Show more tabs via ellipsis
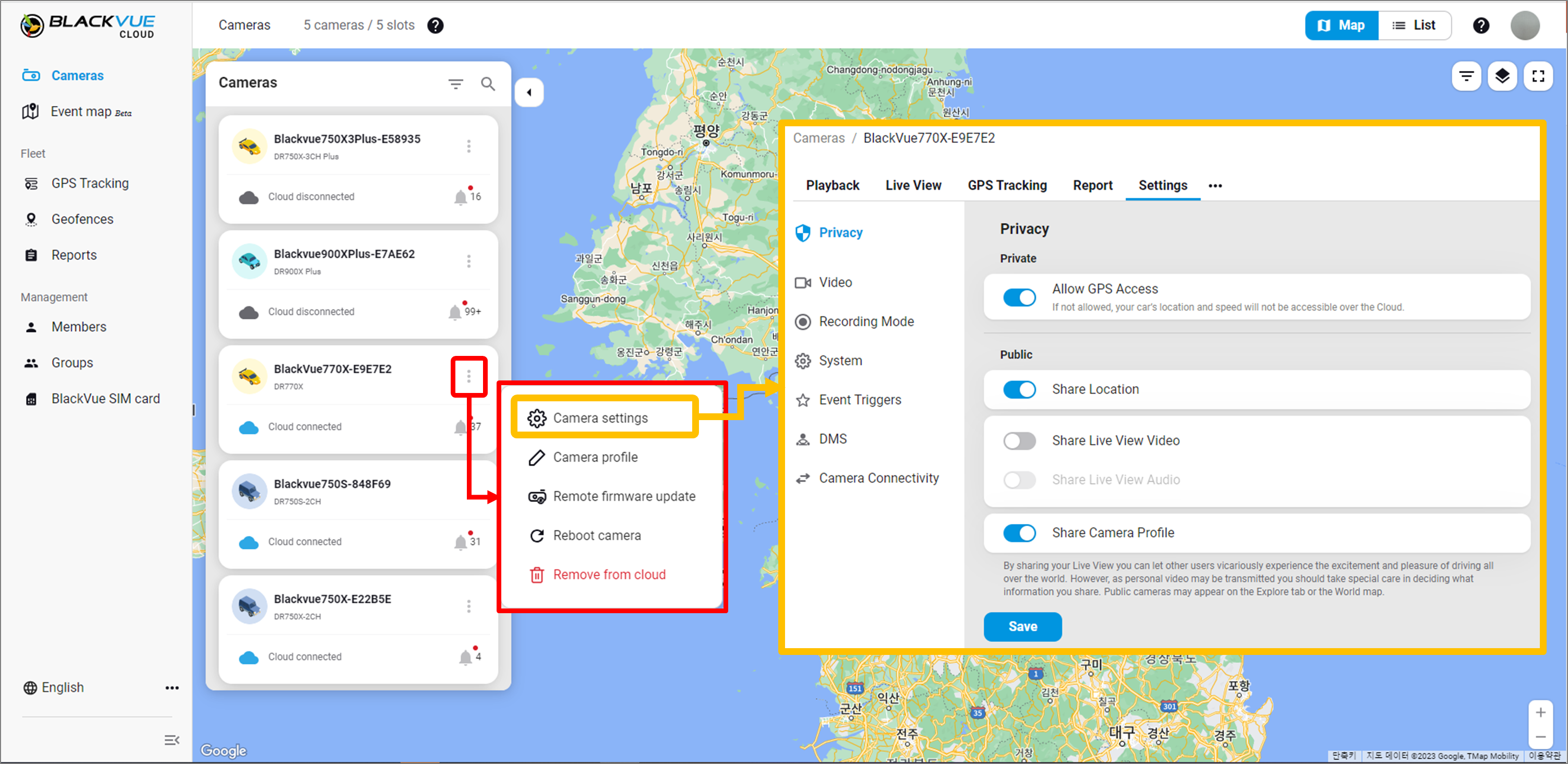The height and width of the screenshot is (764, 1568). click(1215, 186)
